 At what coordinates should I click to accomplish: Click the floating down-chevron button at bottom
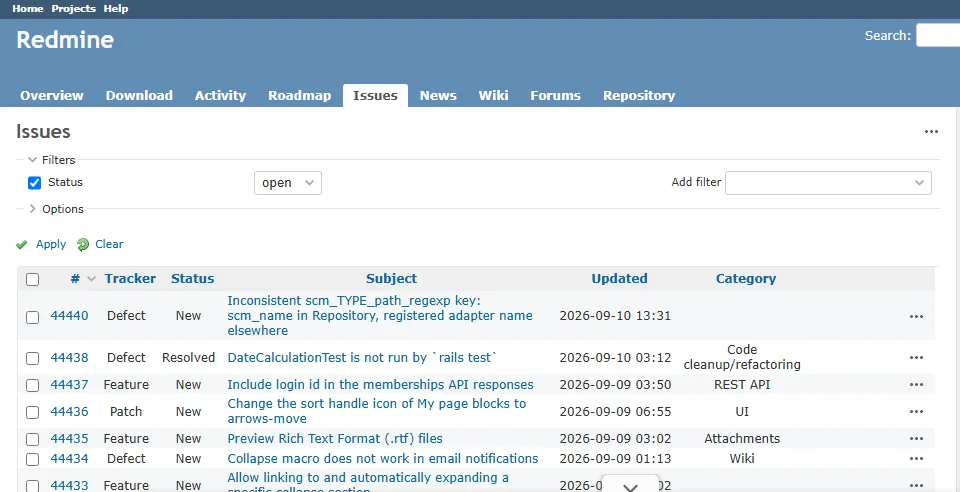631,484
